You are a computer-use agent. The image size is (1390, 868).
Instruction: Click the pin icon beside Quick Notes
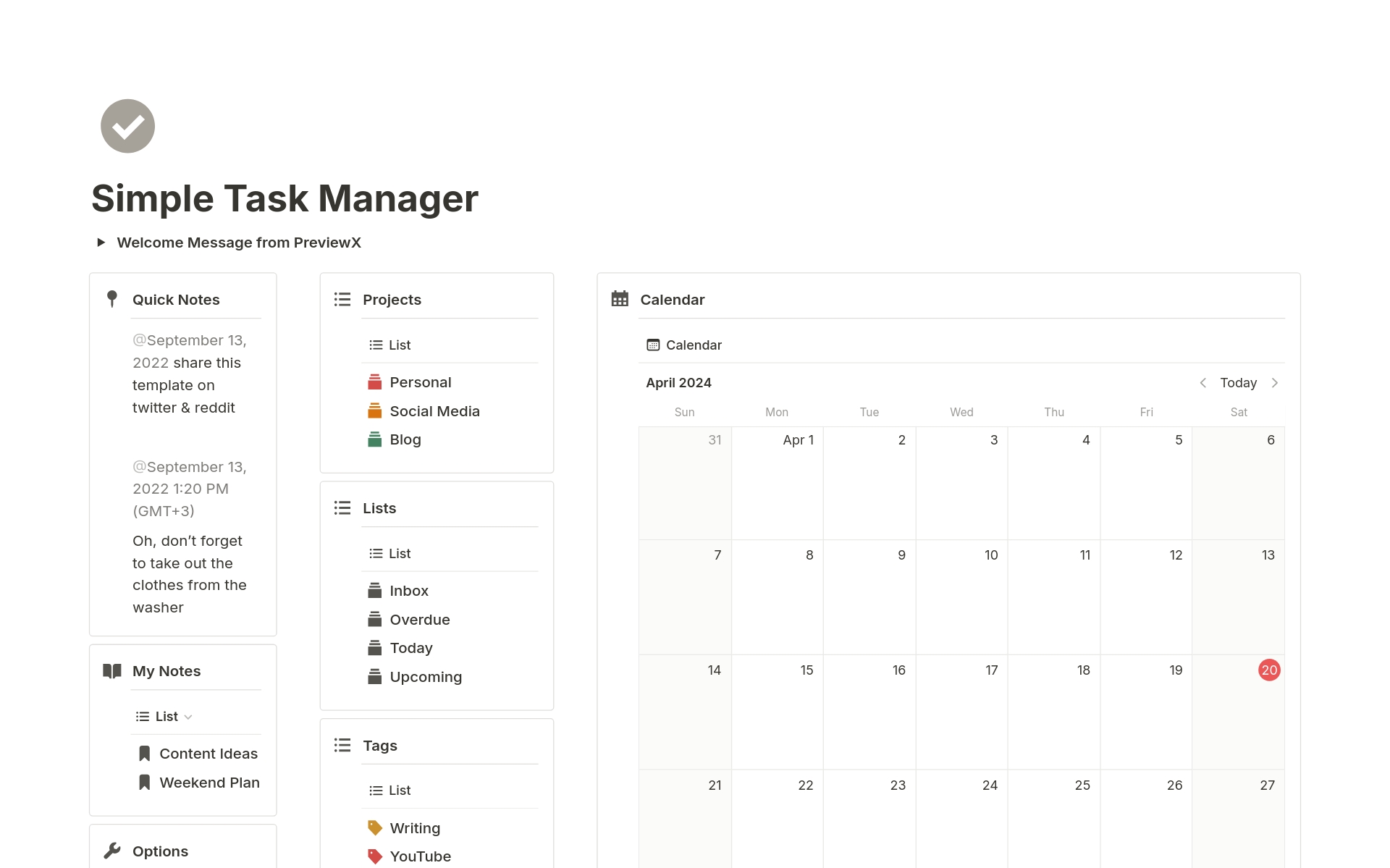point(111,299)
